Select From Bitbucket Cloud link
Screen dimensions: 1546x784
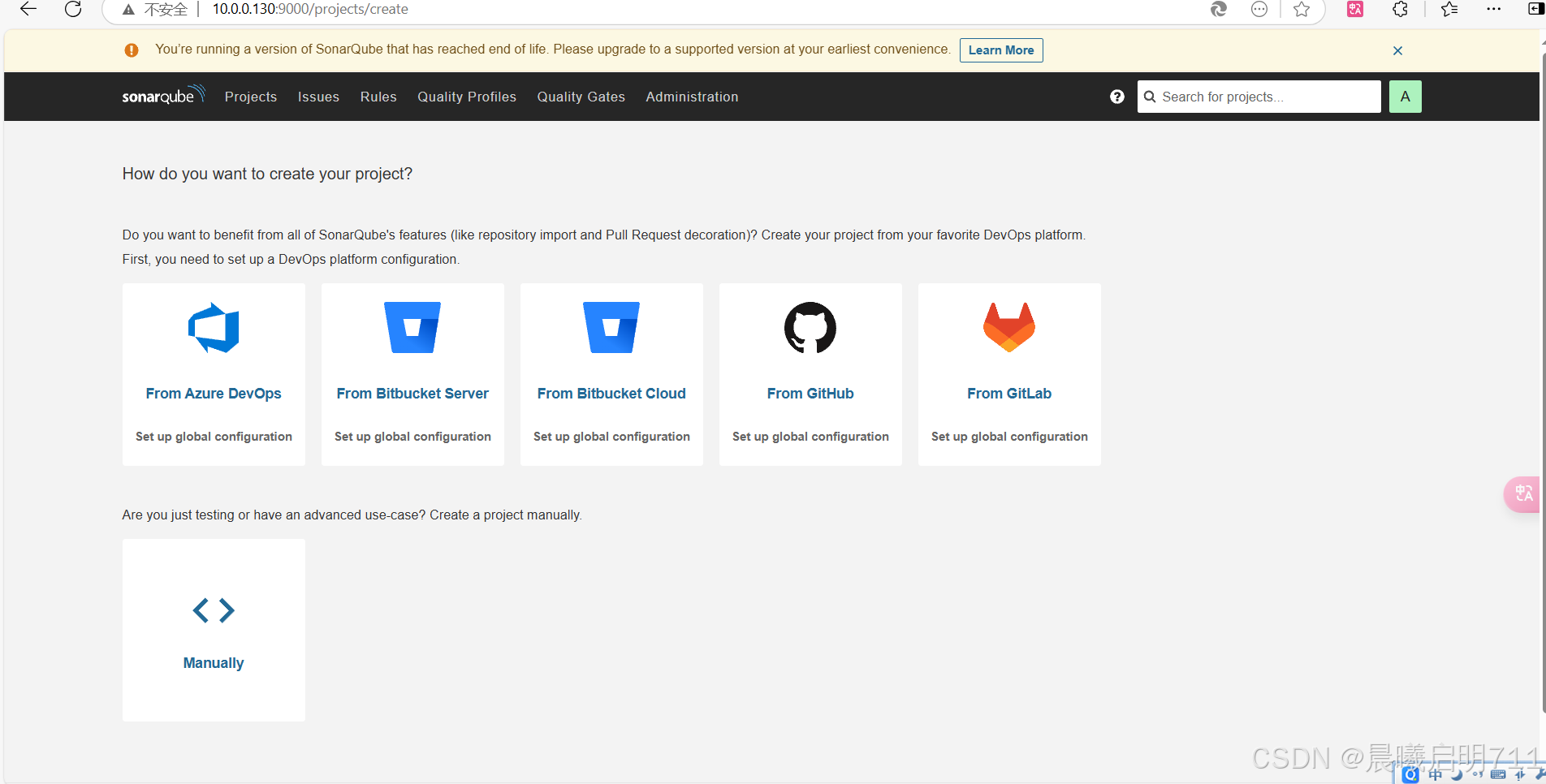611,394
